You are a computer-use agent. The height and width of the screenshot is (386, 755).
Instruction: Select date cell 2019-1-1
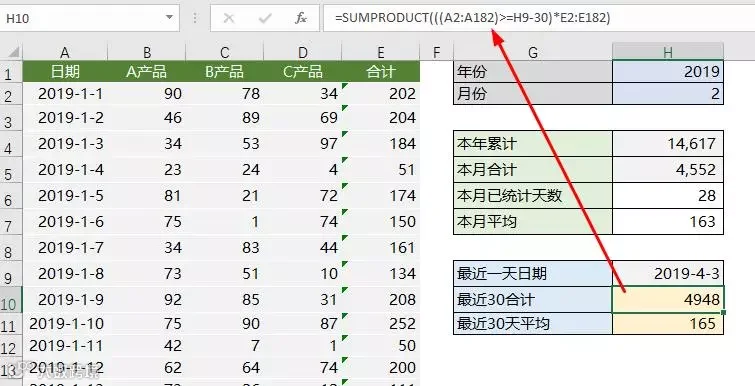(x=65, y=93)
